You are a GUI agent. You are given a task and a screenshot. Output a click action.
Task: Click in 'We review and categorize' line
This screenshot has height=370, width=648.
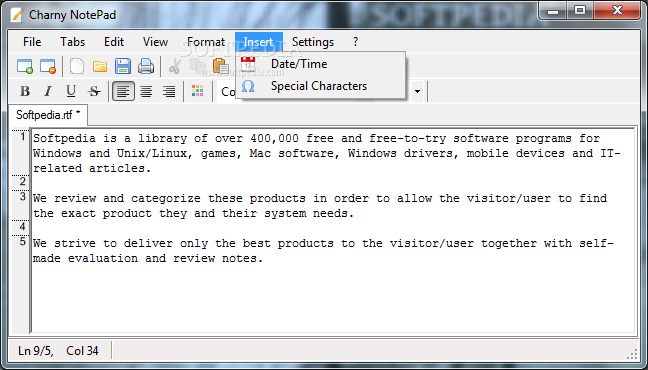(x=320, y=198)
